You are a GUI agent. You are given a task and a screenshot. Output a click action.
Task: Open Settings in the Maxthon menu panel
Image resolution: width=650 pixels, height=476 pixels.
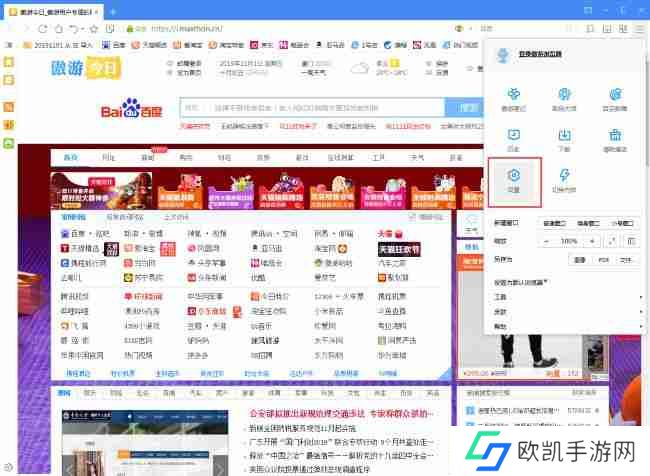[514, 182]
